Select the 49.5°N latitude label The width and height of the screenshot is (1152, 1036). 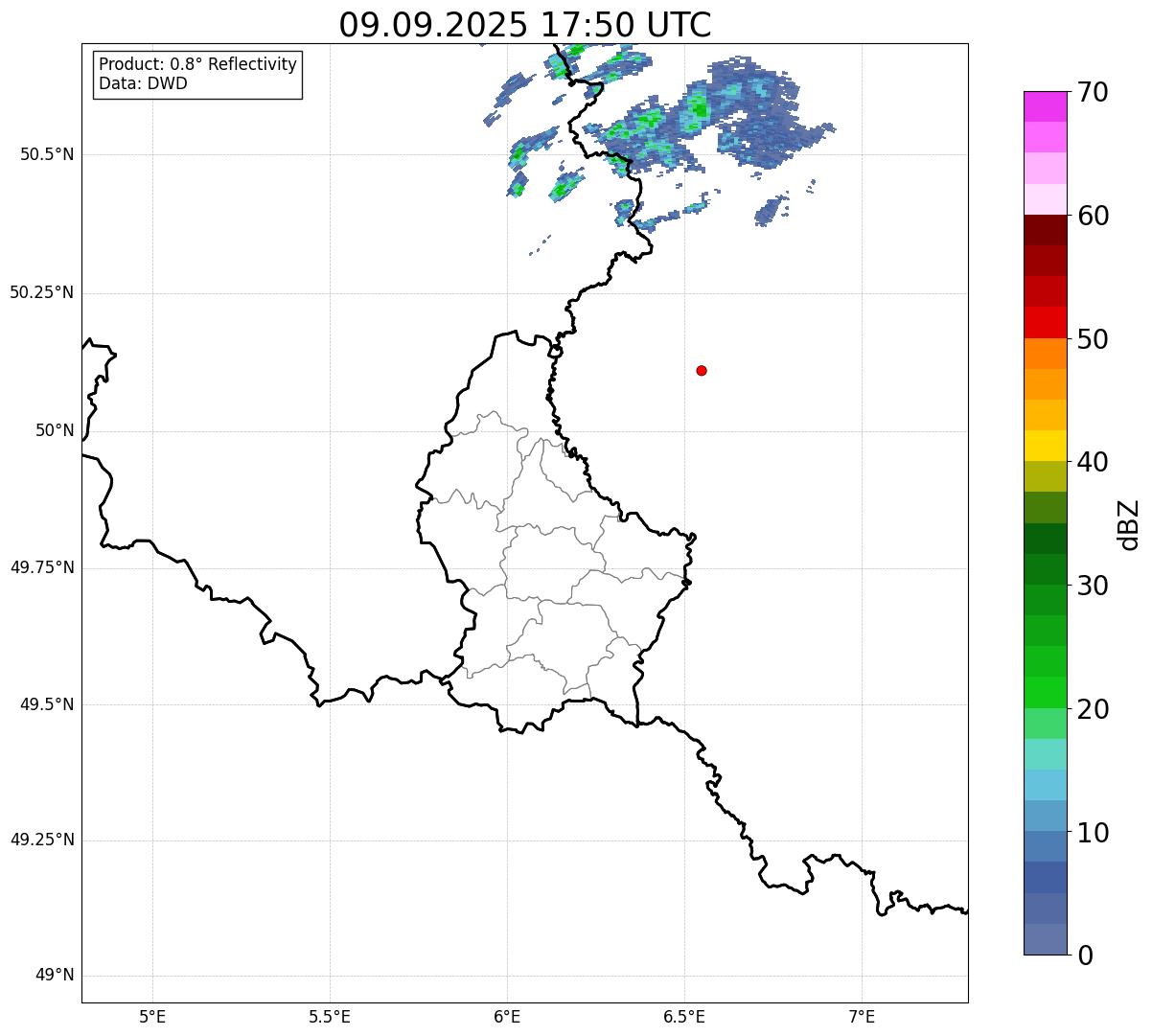[46, 704]
